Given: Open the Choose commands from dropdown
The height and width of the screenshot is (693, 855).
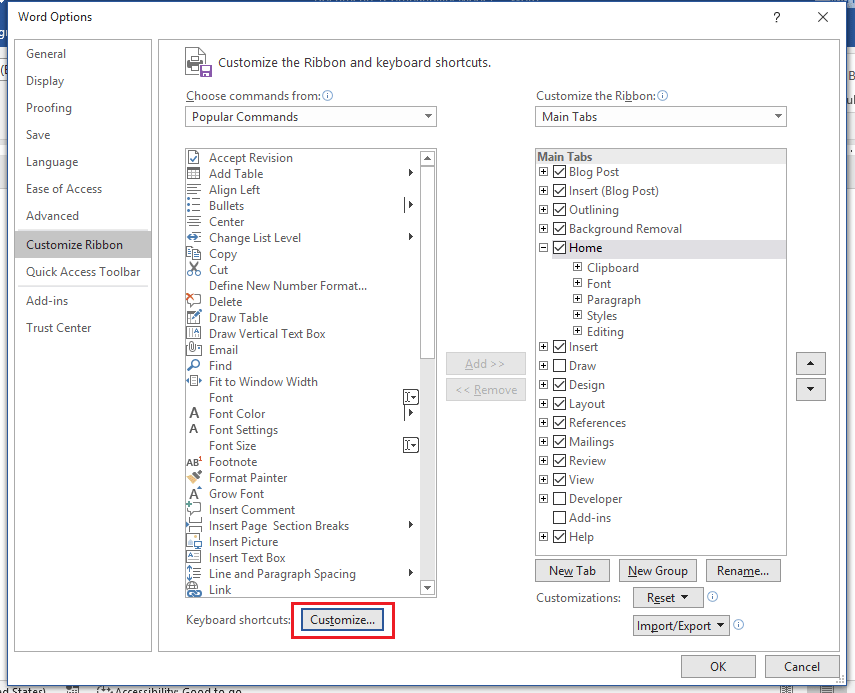Looking at the screenshot, I should pos(311,117).
